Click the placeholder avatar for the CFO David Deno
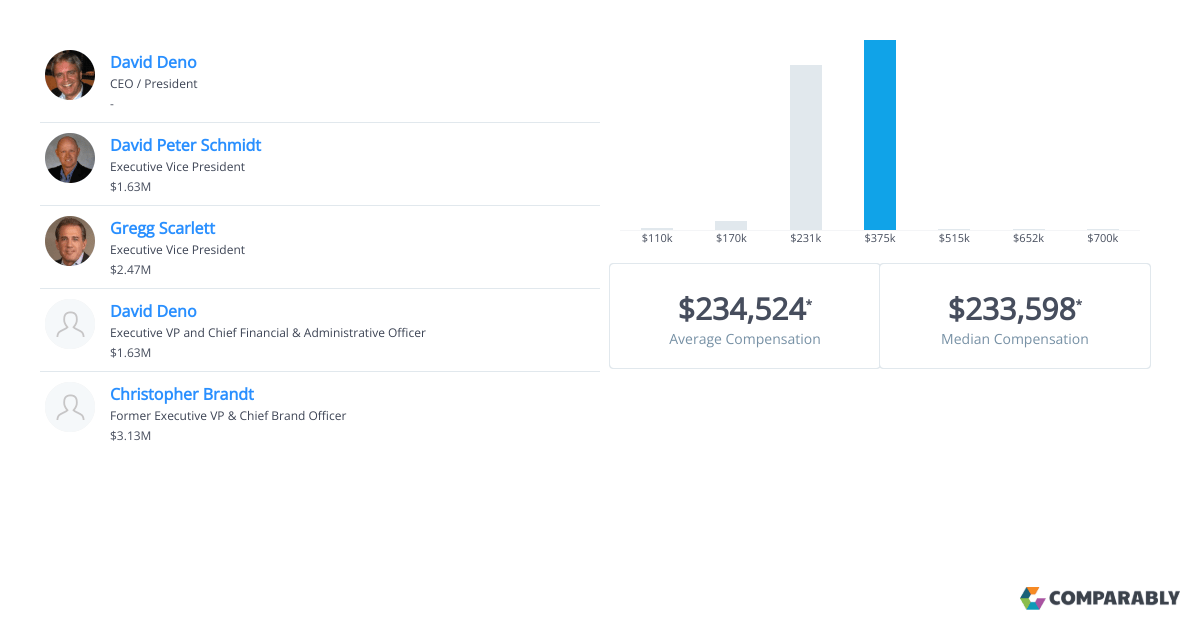The image size is (1200, 630). tap(69, 324)
